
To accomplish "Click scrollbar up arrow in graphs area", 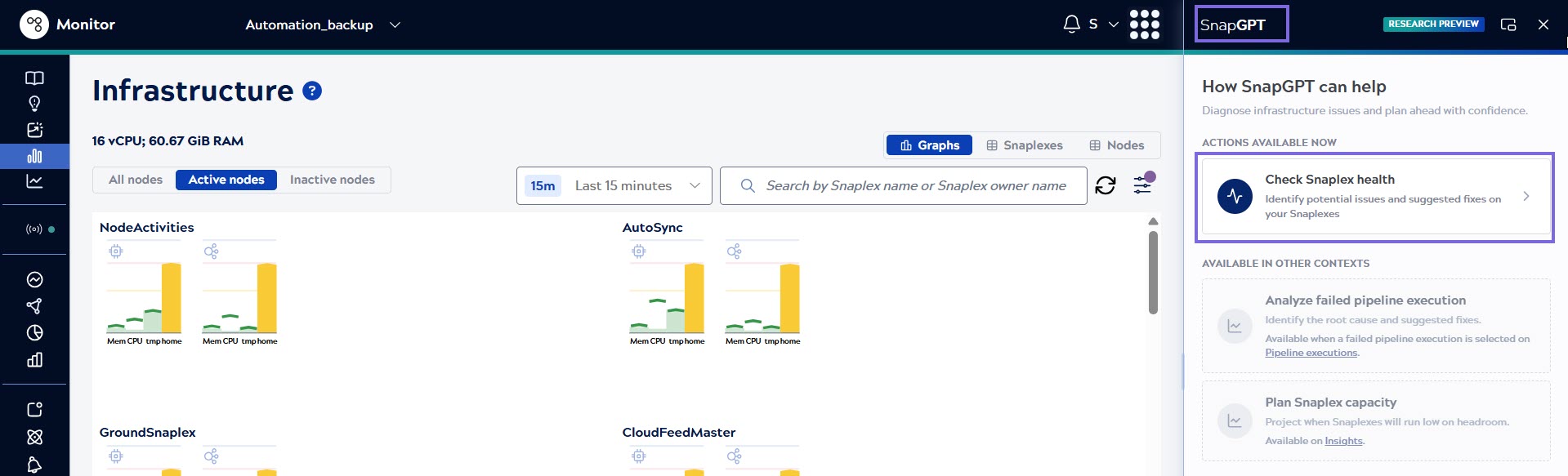I will [1153, 221].
